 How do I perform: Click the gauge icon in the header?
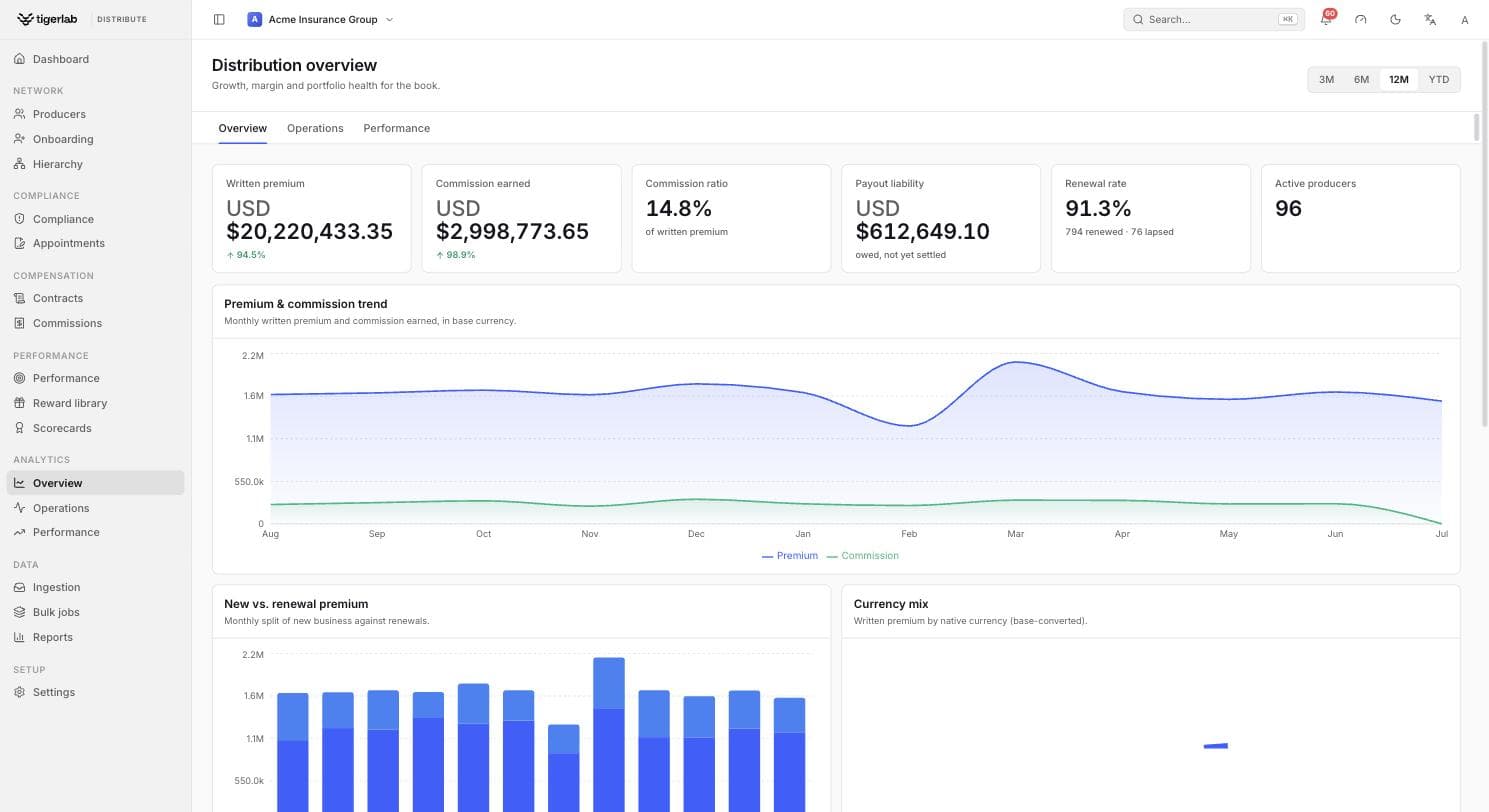tap(1360, 19)
